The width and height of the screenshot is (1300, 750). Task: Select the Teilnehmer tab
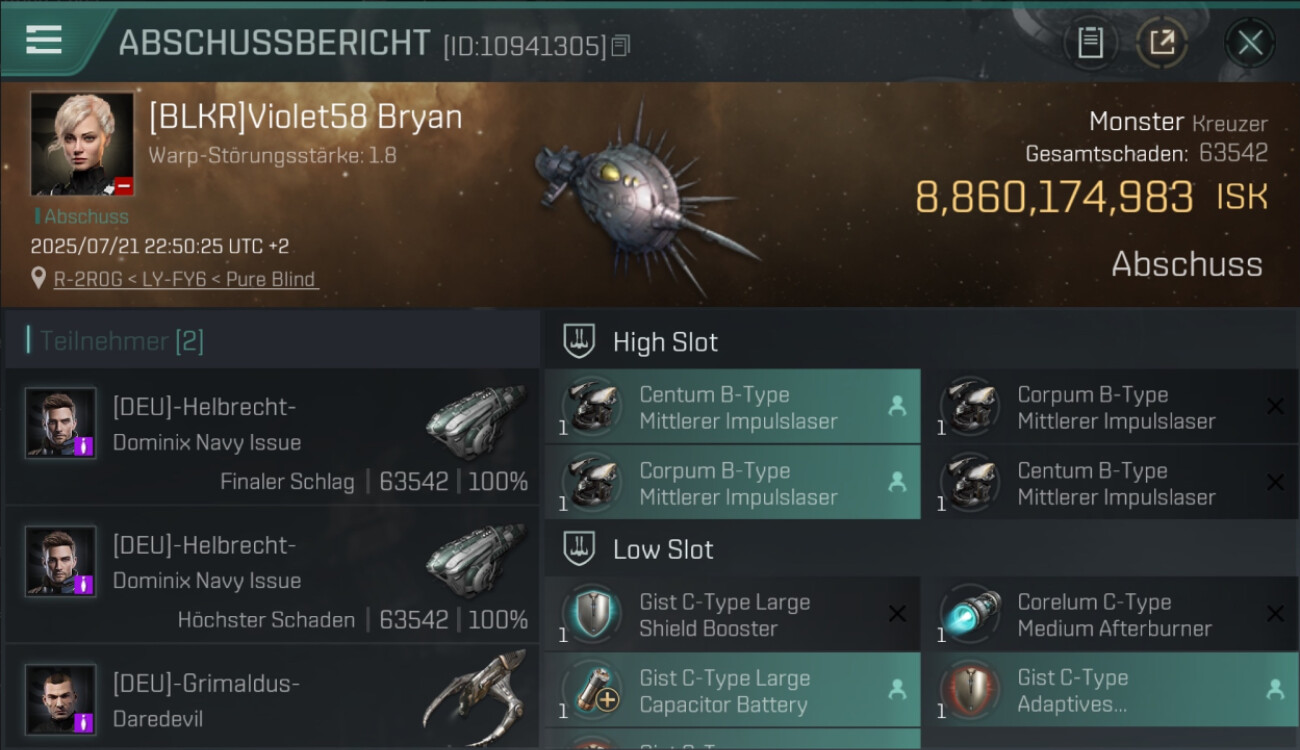(x=120, y=341)
